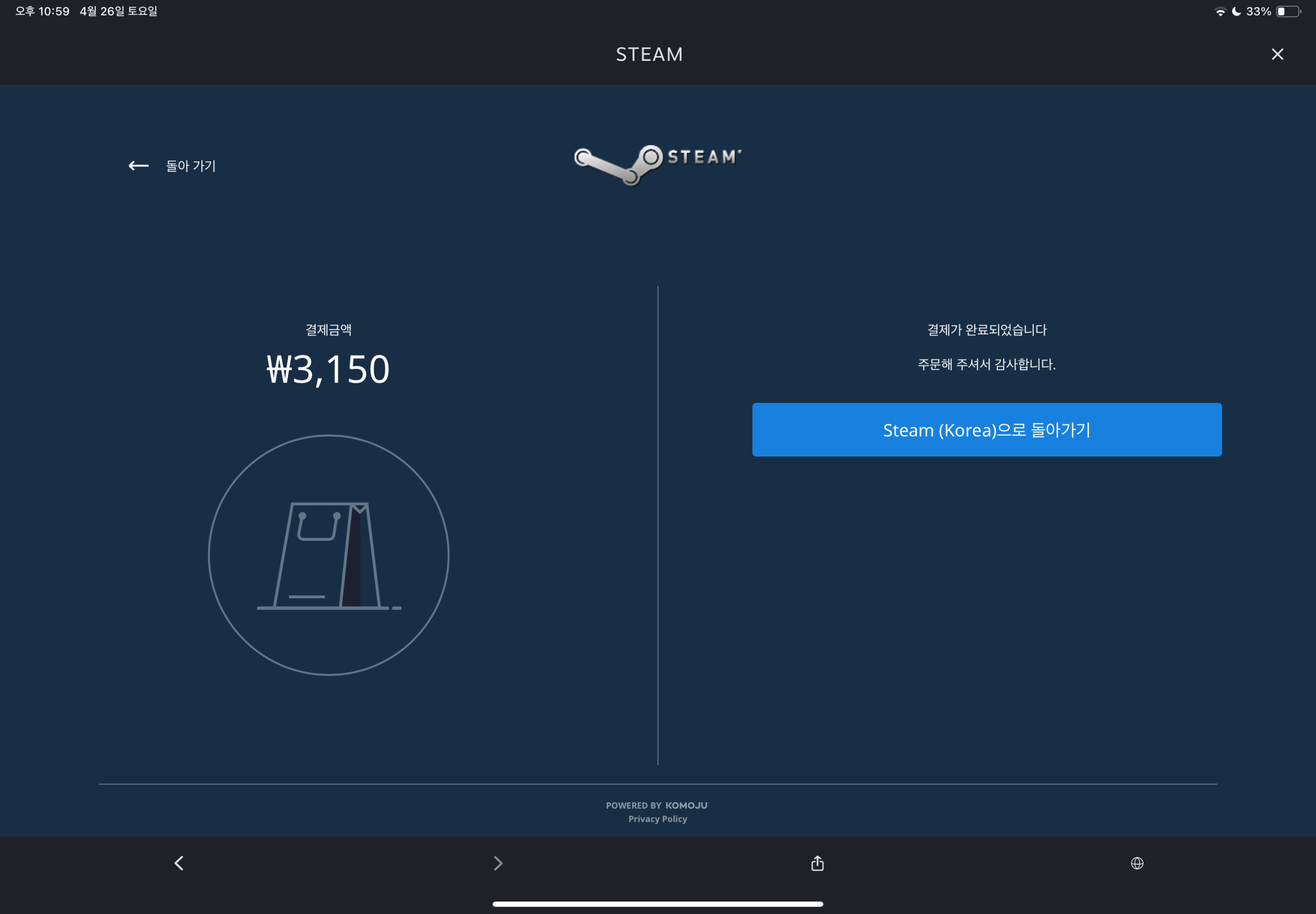
Task: Tap the battery indicator in status bar
Action: point(1287,12)
